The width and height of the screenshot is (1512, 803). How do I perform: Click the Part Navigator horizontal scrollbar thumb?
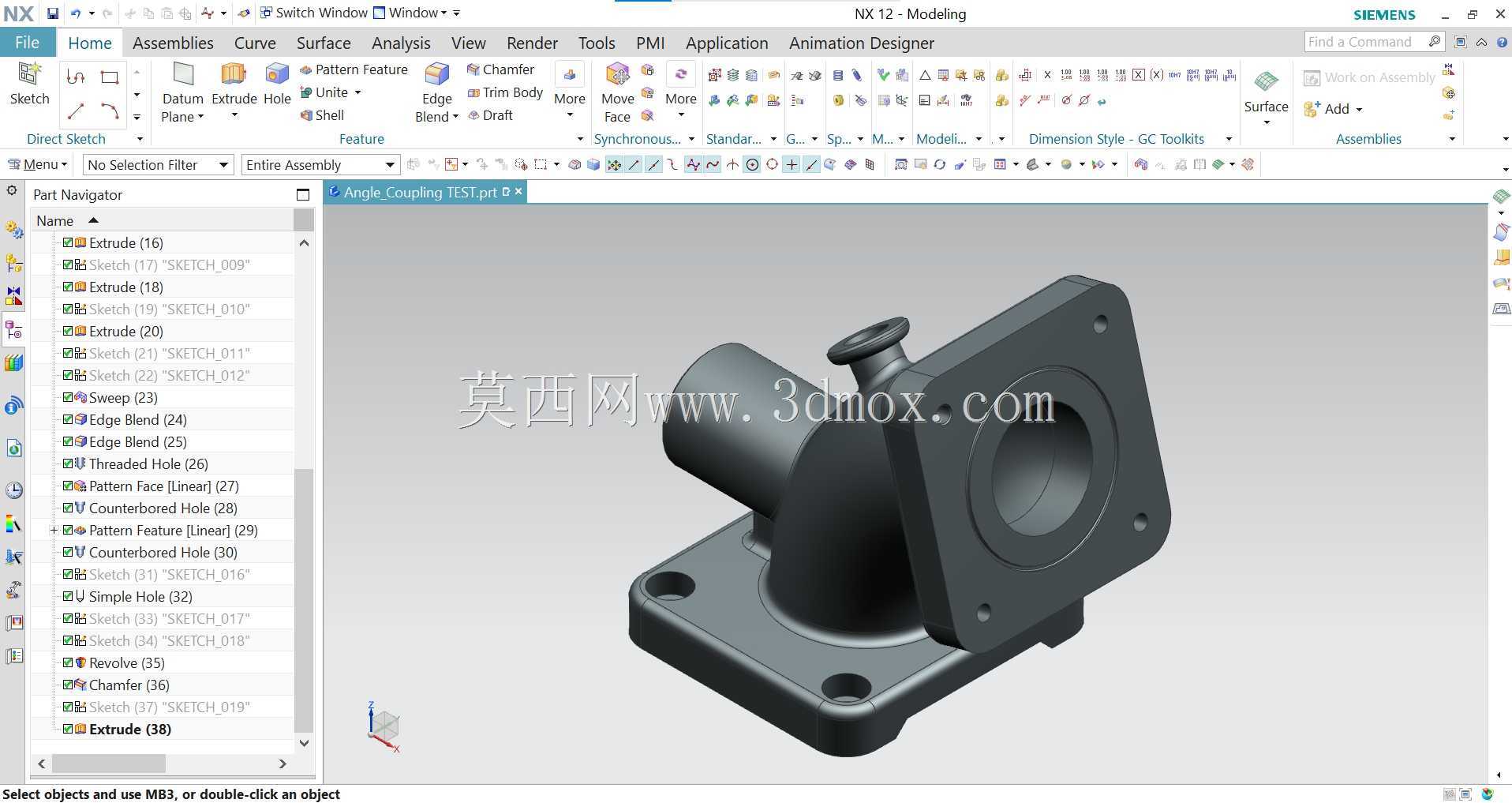[109, 764]
